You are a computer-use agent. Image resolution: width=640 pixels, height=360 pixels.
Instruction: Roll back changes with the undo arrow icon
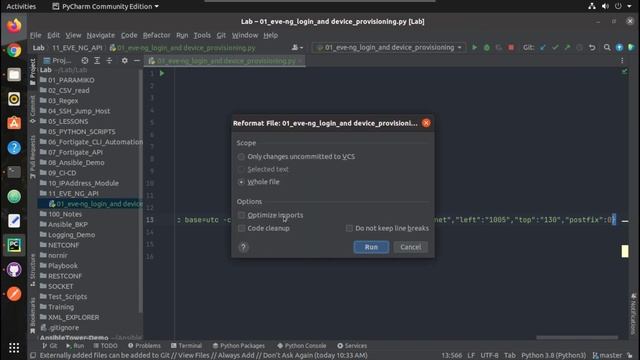coord(592,48)
